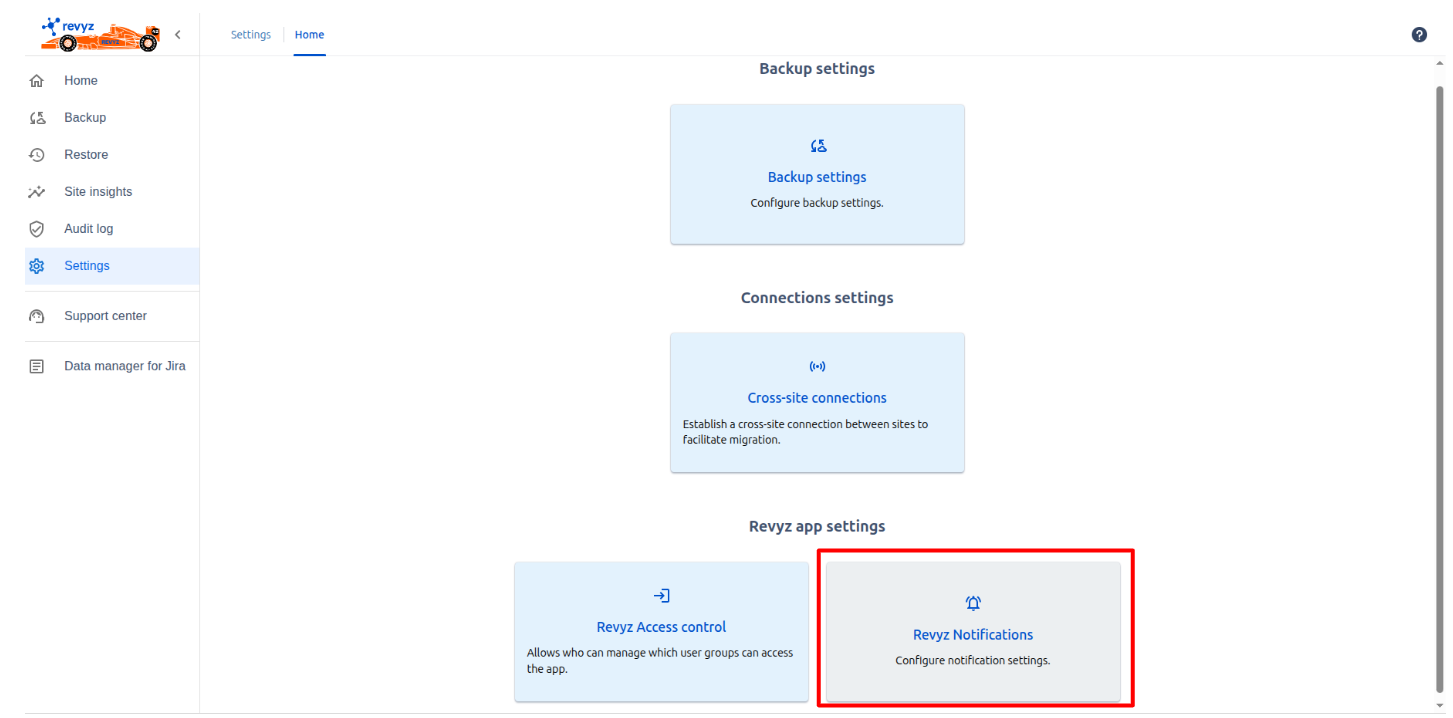
Task: Click the Settings gear icon in sidebar
Action: 37,266
